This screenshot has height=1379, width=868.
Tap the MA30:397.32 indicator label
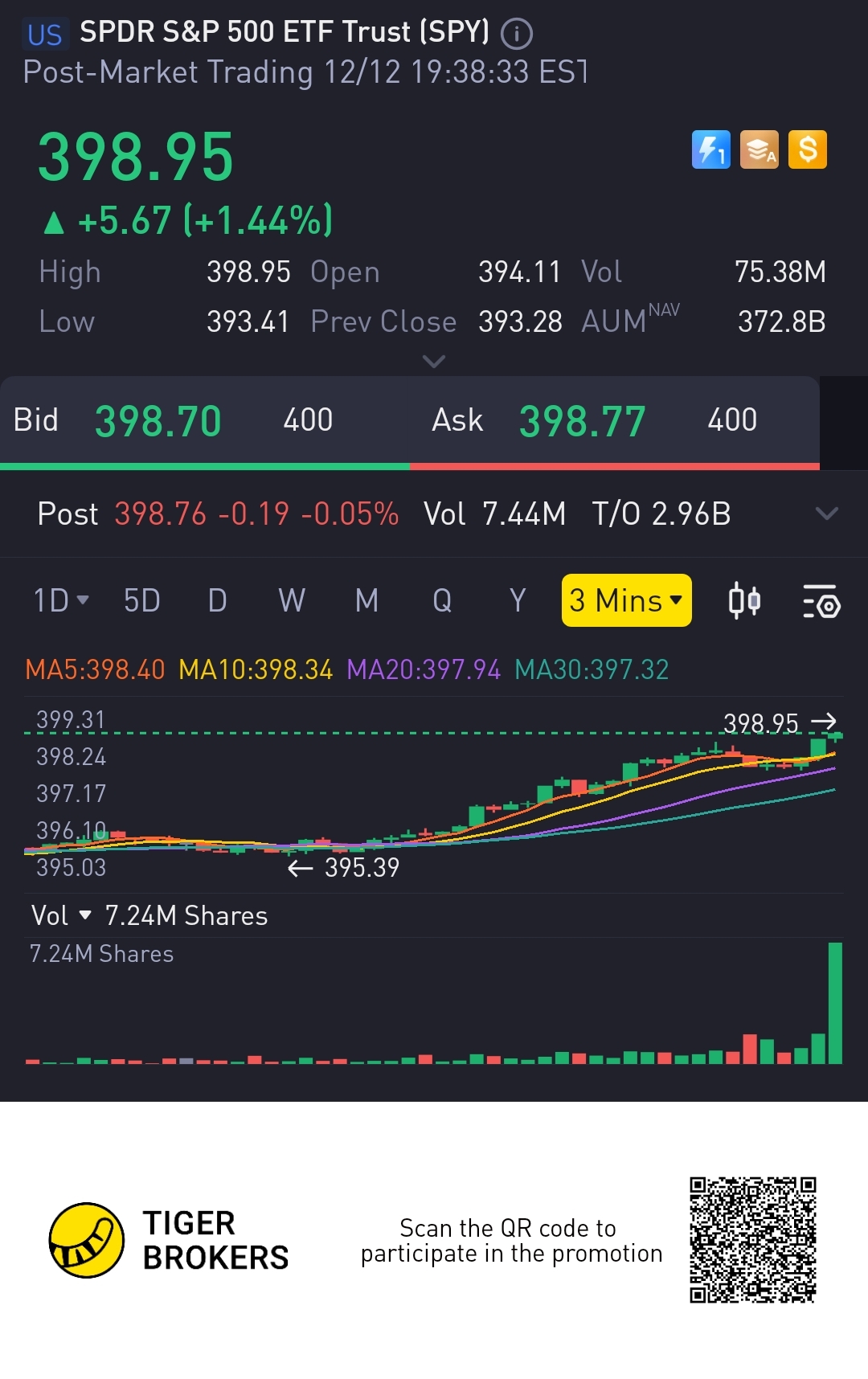click(x=592, y=669)
